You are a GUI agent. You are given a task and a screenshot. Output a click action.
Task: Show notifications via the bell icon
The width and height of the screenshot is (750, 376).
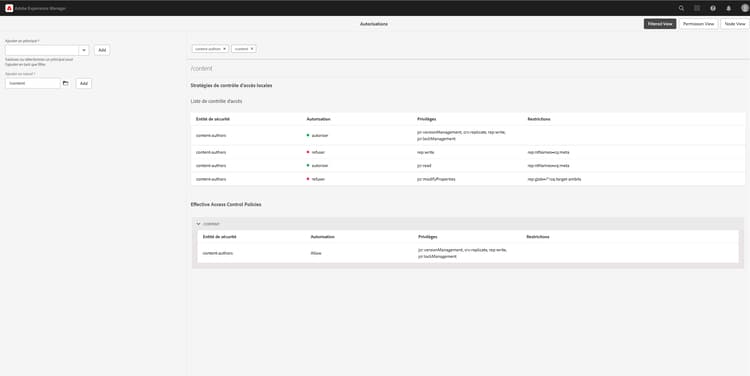pyautogui.click(x=728, y=8)
